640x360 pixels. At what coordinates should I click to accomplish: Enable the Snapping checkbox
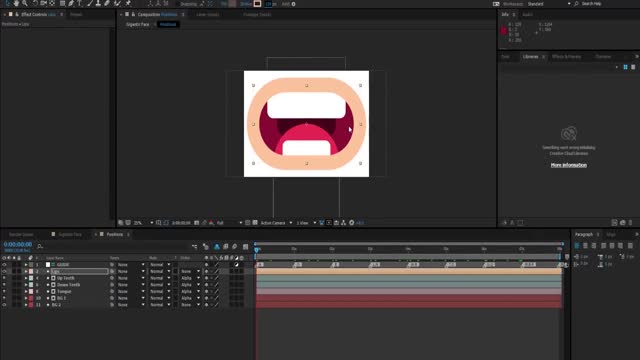pos(178,4)
